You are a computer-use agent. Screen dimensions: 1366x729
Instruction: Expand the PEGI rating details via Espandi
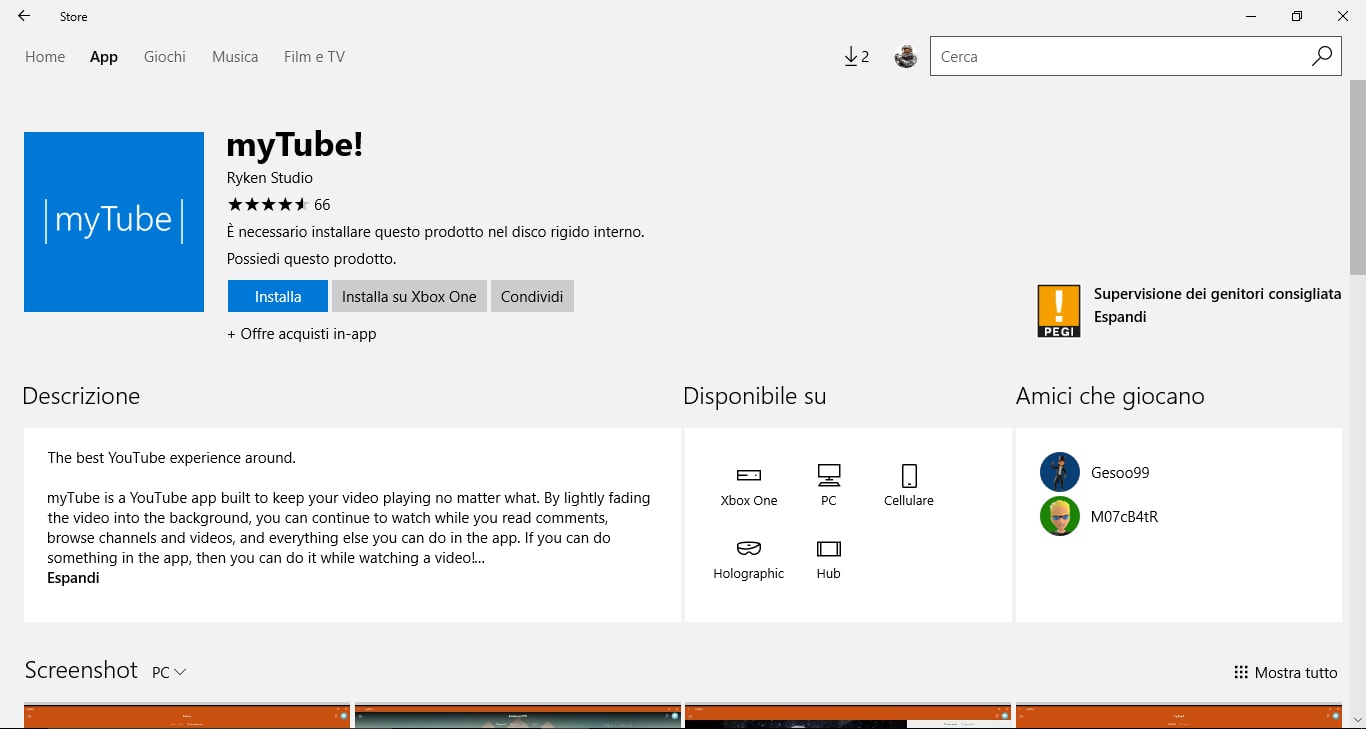click(1120, 317)
